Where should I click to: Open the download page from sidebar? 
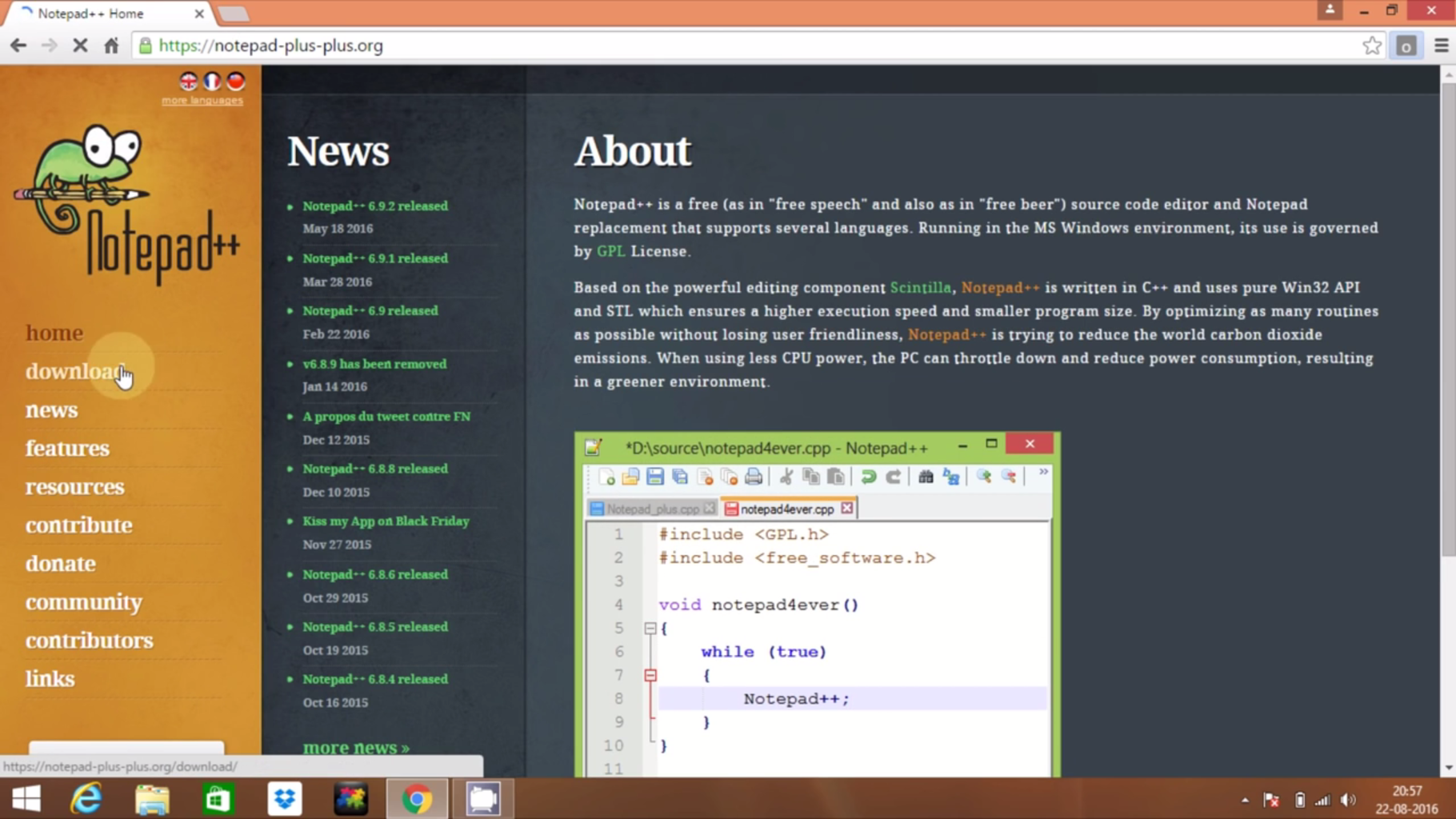coord(75,371)
